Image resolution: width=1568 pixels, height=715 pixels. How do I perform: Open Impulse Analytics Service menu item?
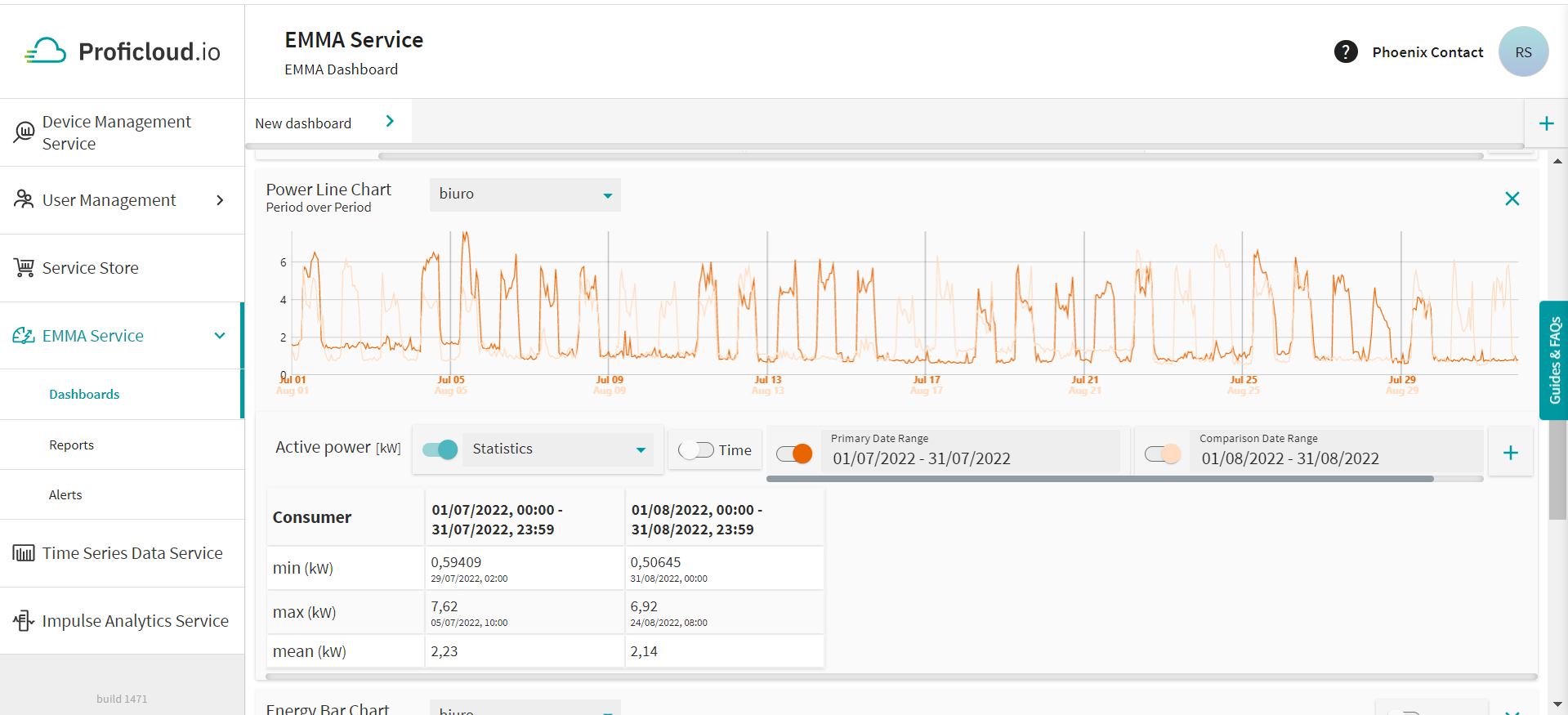pos(122,621)
